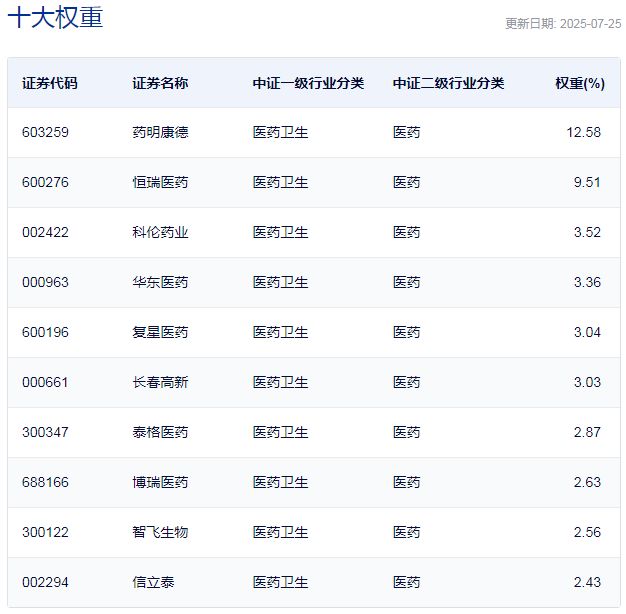
Task: Select the 长春高新 security name
Action: (x=160, y=382)
